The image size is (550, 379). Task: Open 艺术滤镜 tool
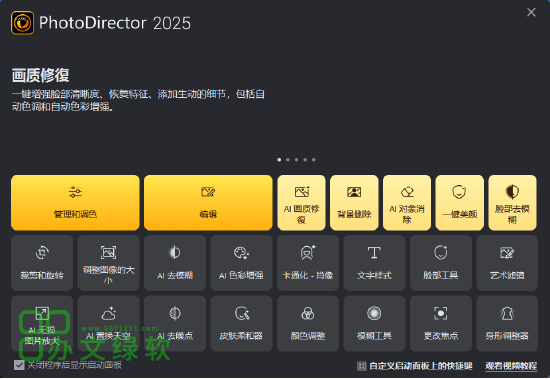[507, 263]
